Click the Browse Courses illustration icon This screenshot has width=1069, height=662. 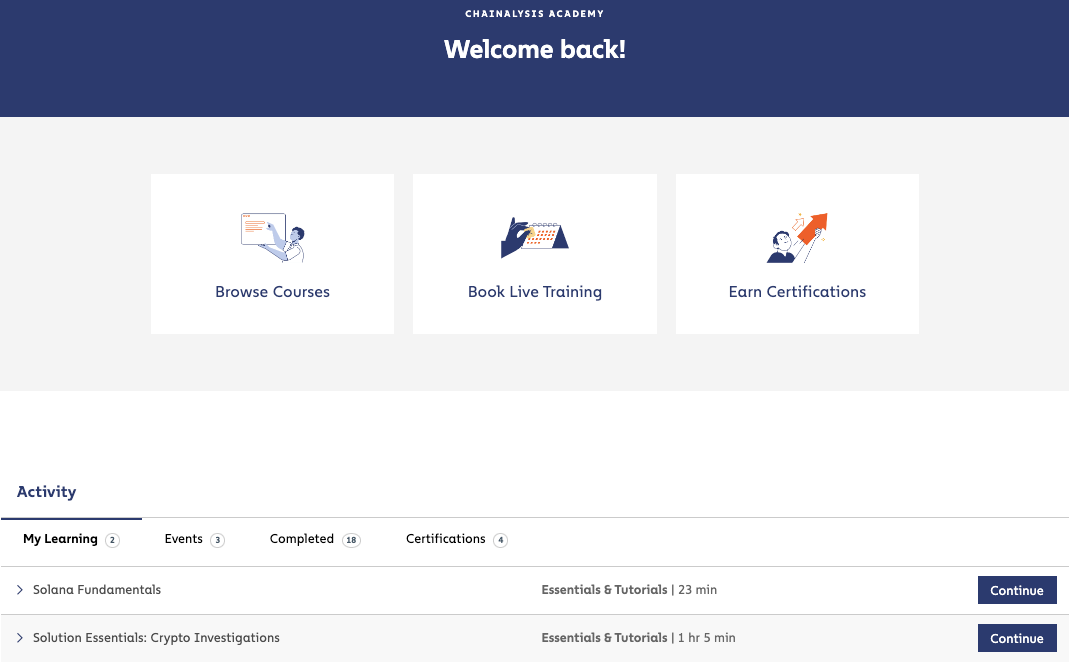[x=273, y=237]
